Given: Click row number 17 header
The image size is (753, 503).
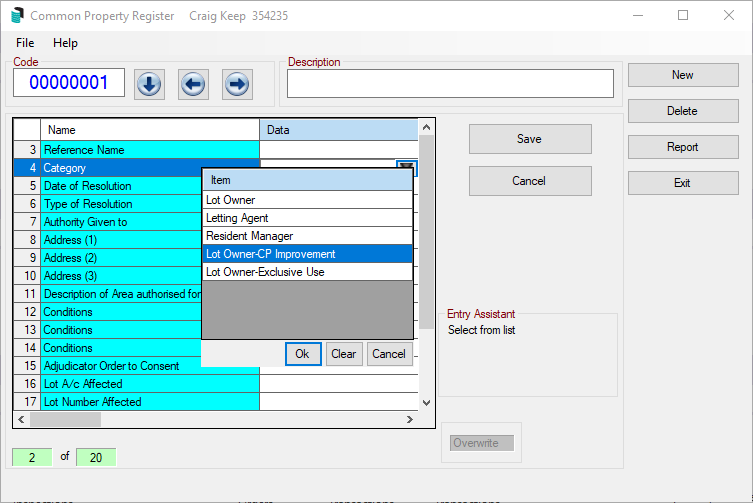Looking at the screenshot, I should click(x=27, y=402).
